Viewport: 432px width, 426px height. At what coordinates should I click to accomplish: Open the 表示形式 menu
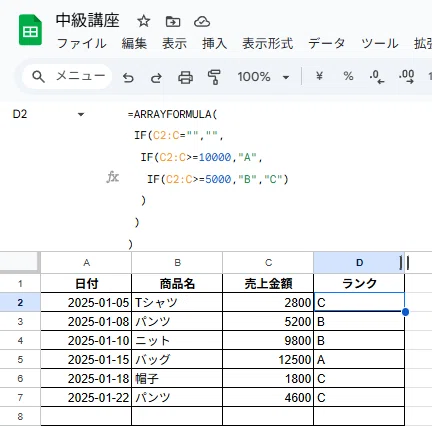(268, 44)
